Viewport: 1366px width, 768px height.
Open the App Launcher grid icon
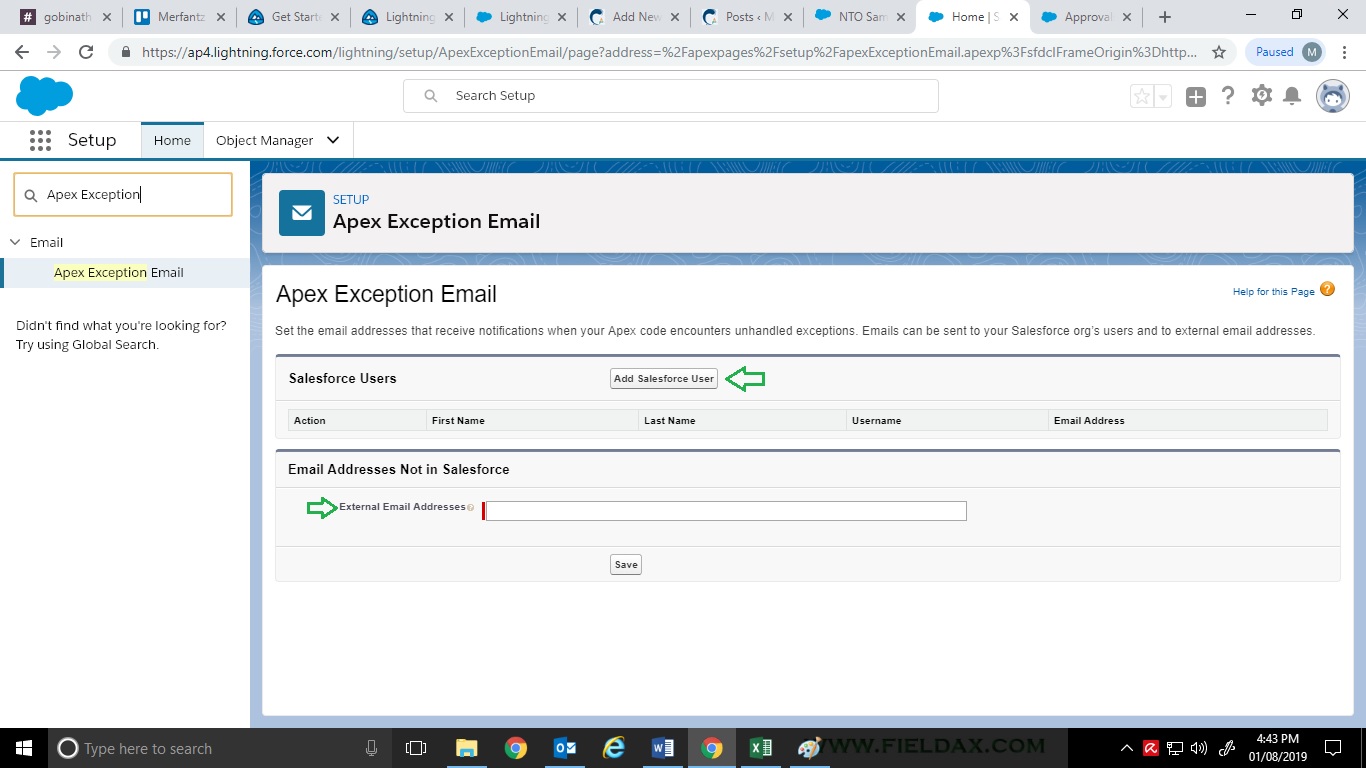pos(40,140)
